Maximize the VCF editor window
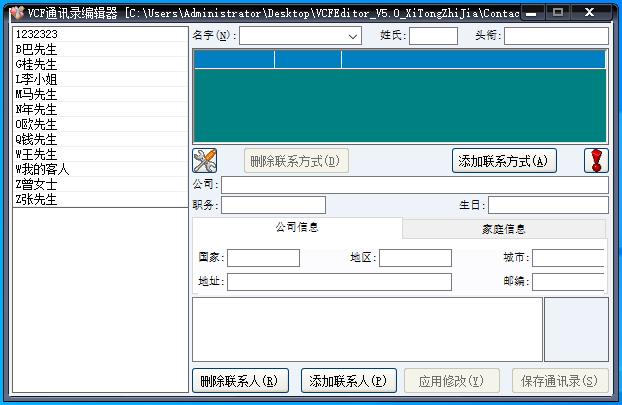The width and height of the screenshot is (622, 405). (558, 13)
